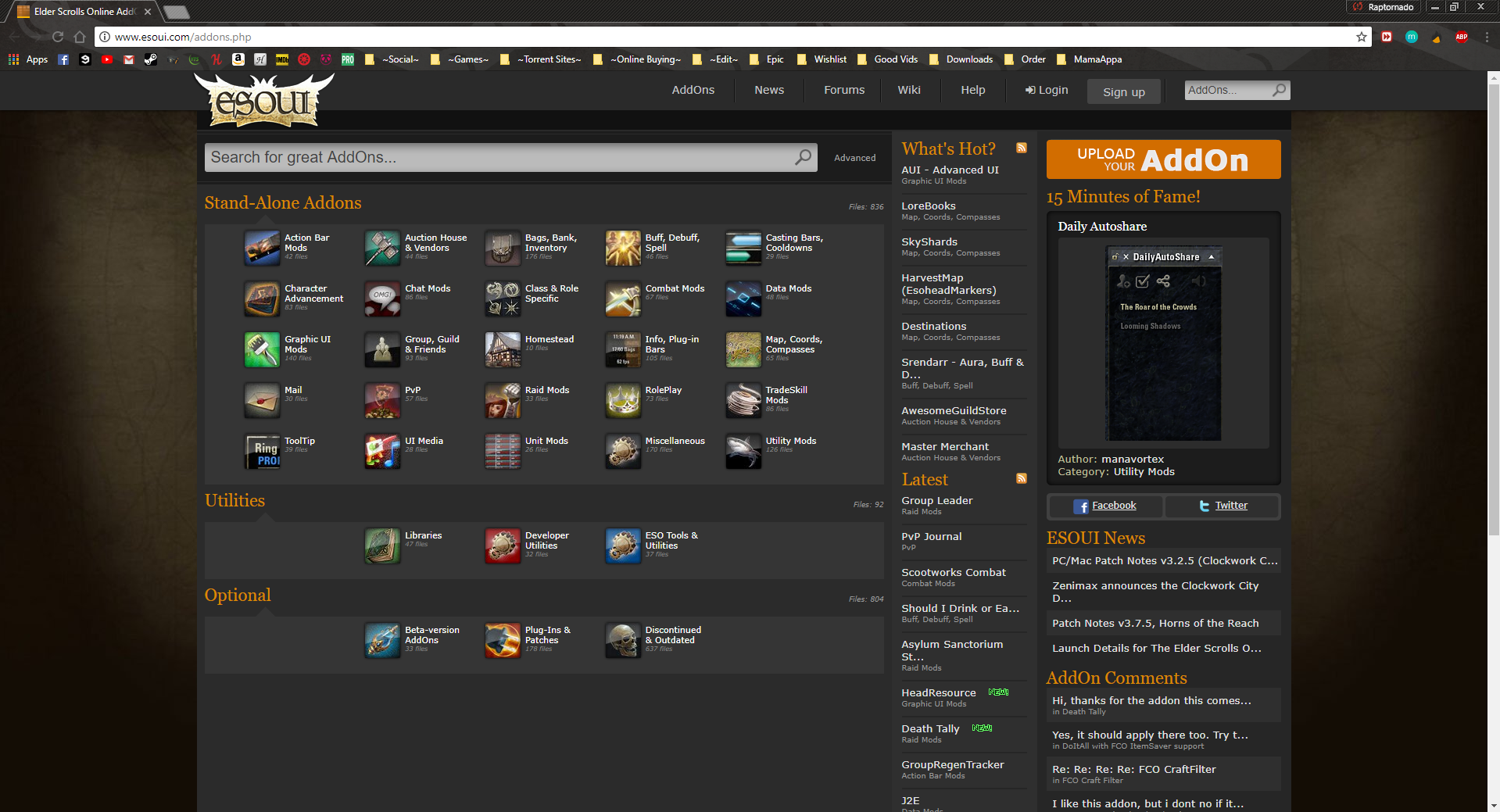Open the Downloads bookmarks folder
Image resolution: width=1500 pixels, height=812 pixels.
click(x=961, y=59)
